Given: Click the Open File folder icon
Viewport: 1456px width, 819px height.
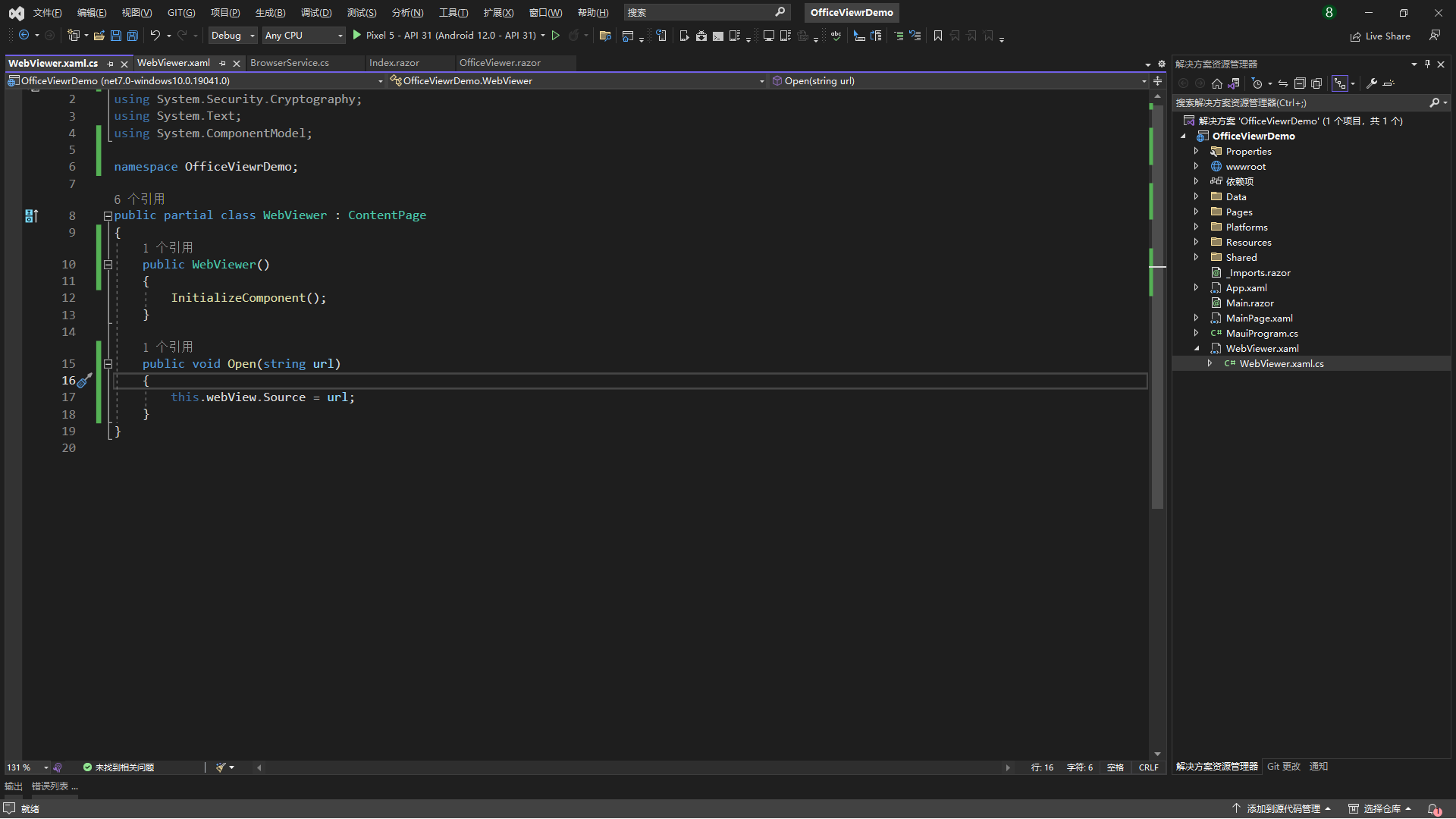Looking at the screenshot, I should pyautogui.click(x=99, y=36).
